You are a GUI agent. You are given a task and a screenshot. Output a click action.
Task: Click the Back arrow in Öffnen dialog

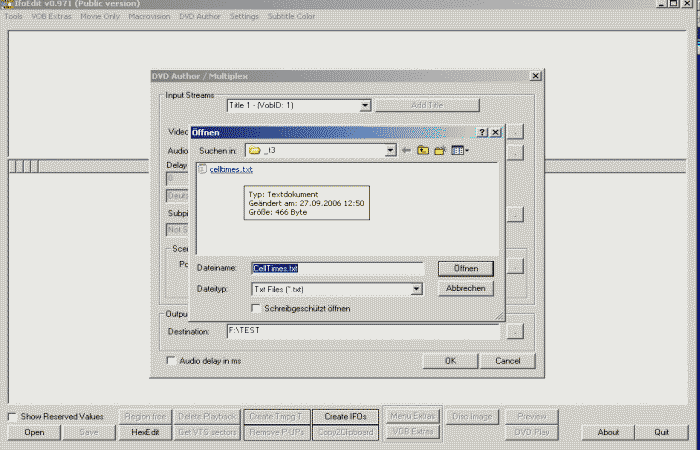click(x=407, y=151)
